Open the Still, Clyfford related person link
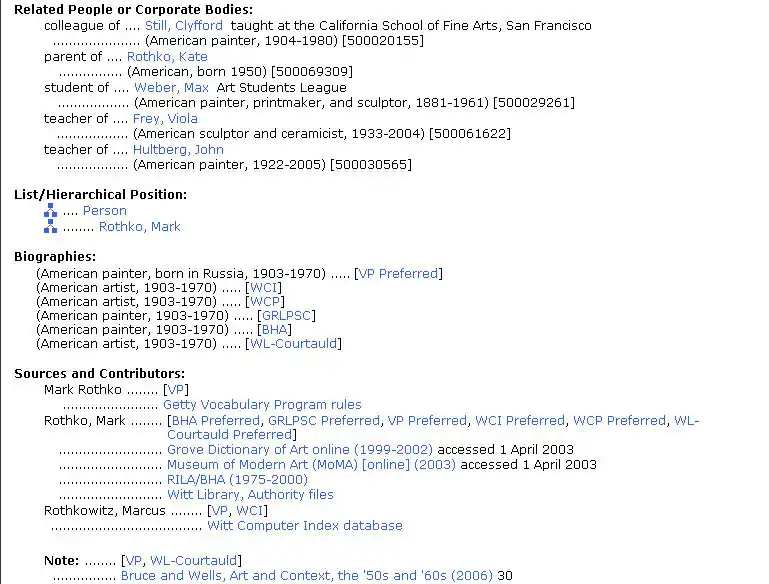The image size is (769, 584). click(185, 25)
